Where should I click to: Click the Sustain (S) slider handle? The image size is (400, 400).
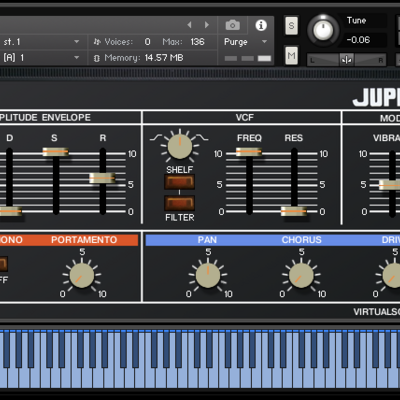tap(56, 152)
